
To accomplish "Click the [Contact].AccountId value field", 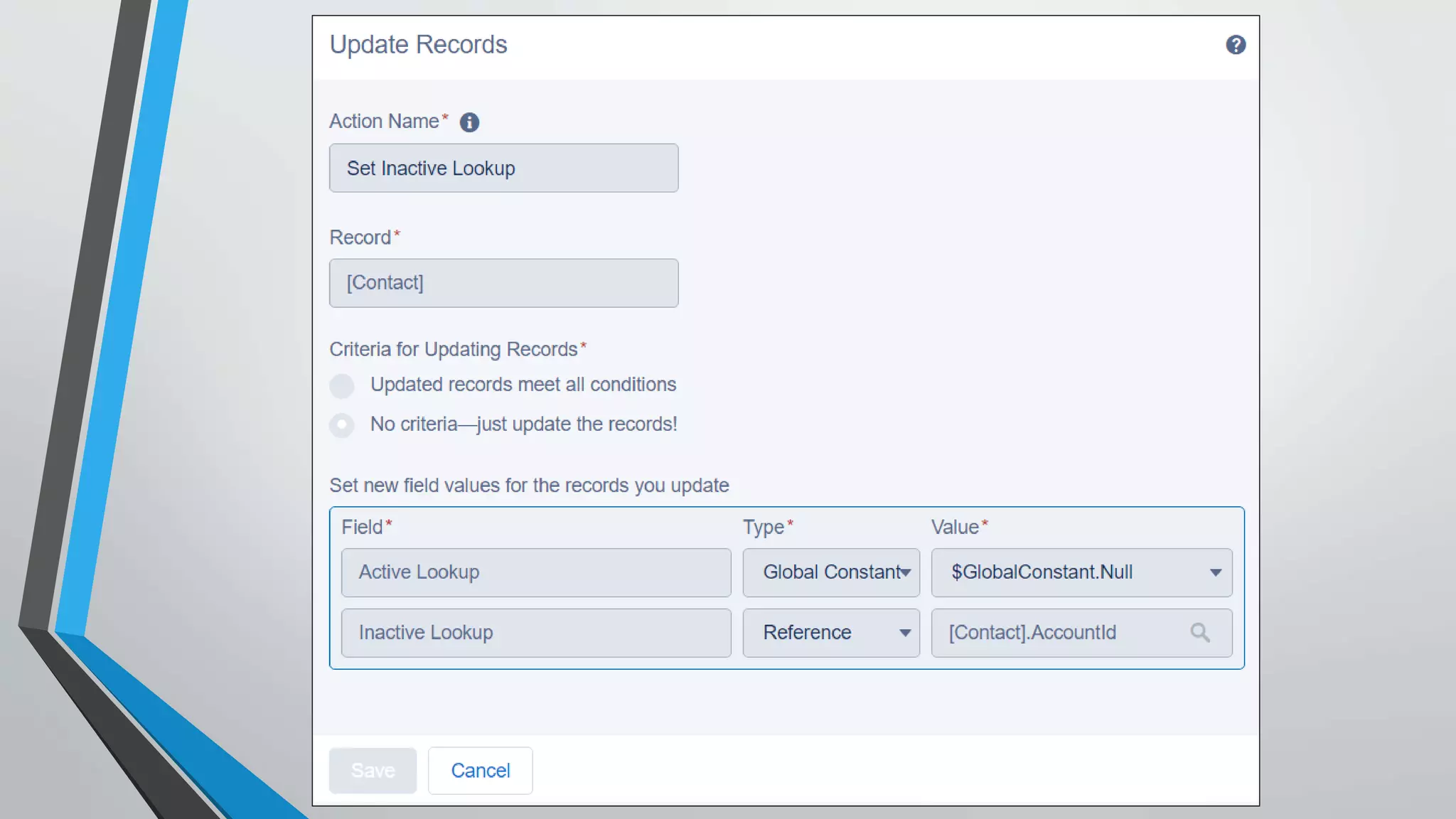I will tap(1059, 633).
